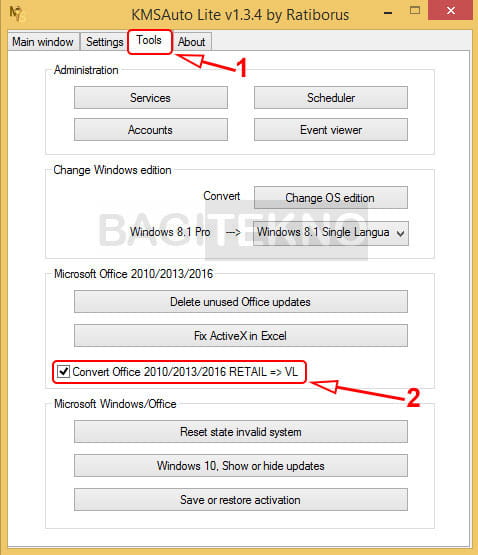Click the 'Microsoft Office 2010/2013/2016' group title

[x=133, y=274]
